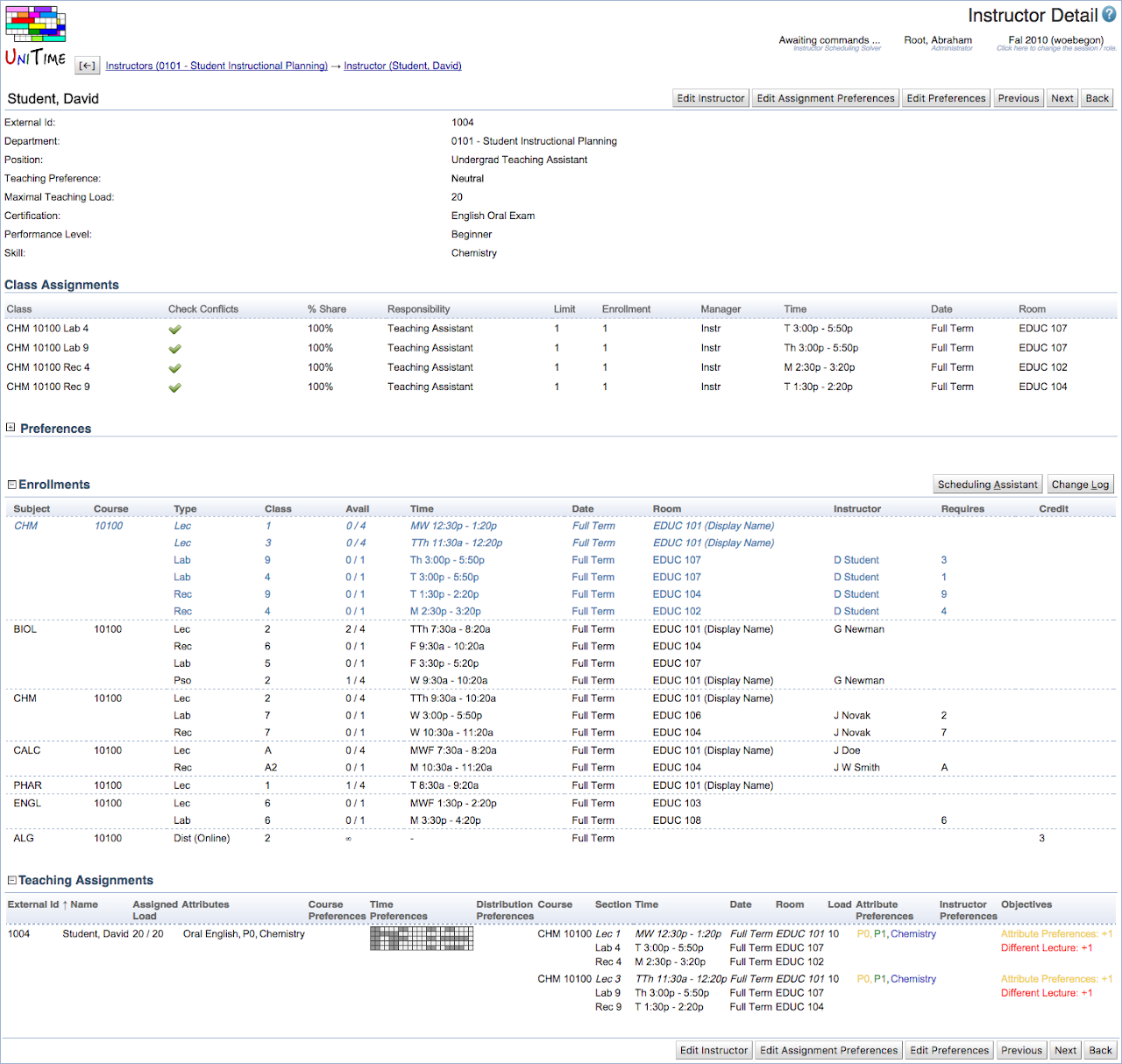Collapse the Teaching Assignments section
Screen dimensions: 1122x1064
click(x=12, y=880)
